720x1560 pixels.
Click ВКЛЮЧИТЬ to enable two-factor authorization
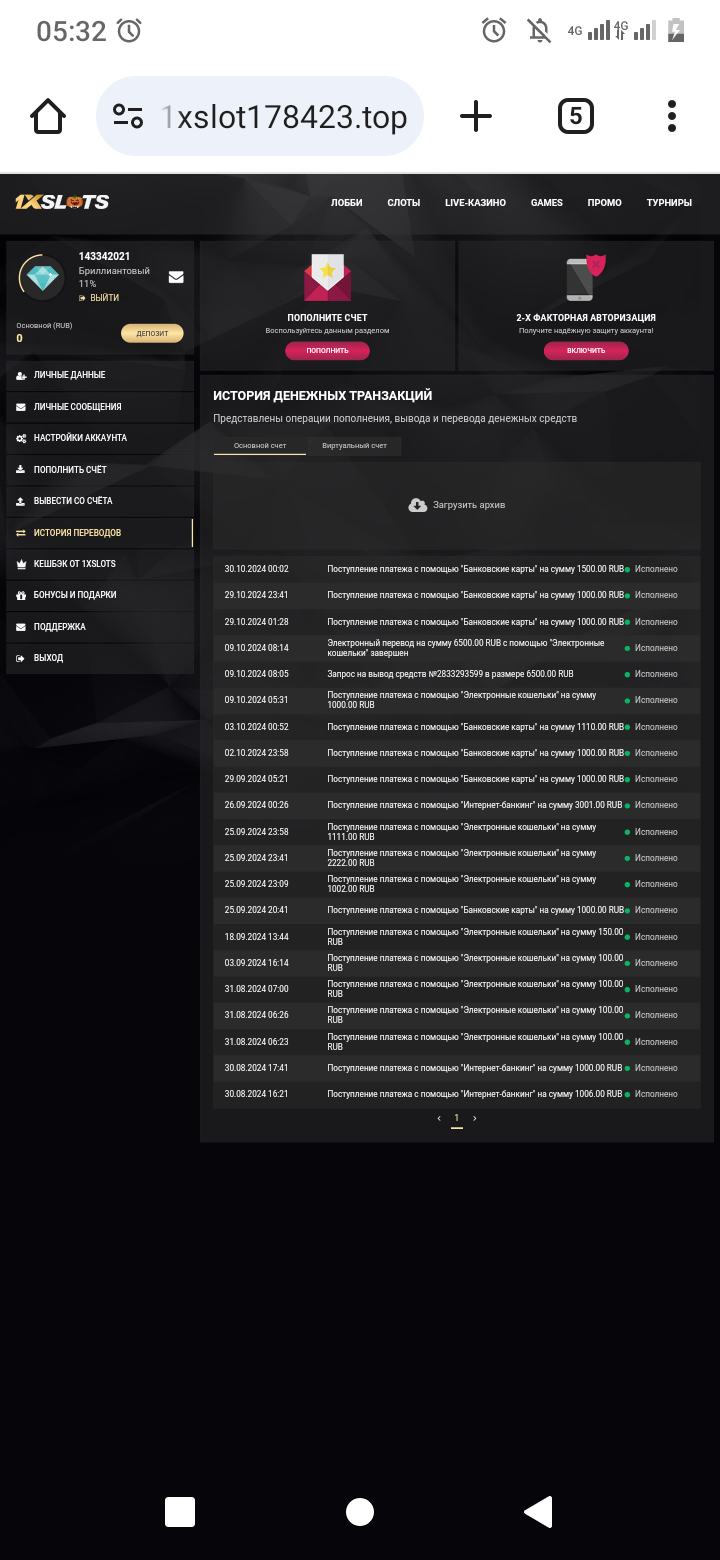click(585, 350)
